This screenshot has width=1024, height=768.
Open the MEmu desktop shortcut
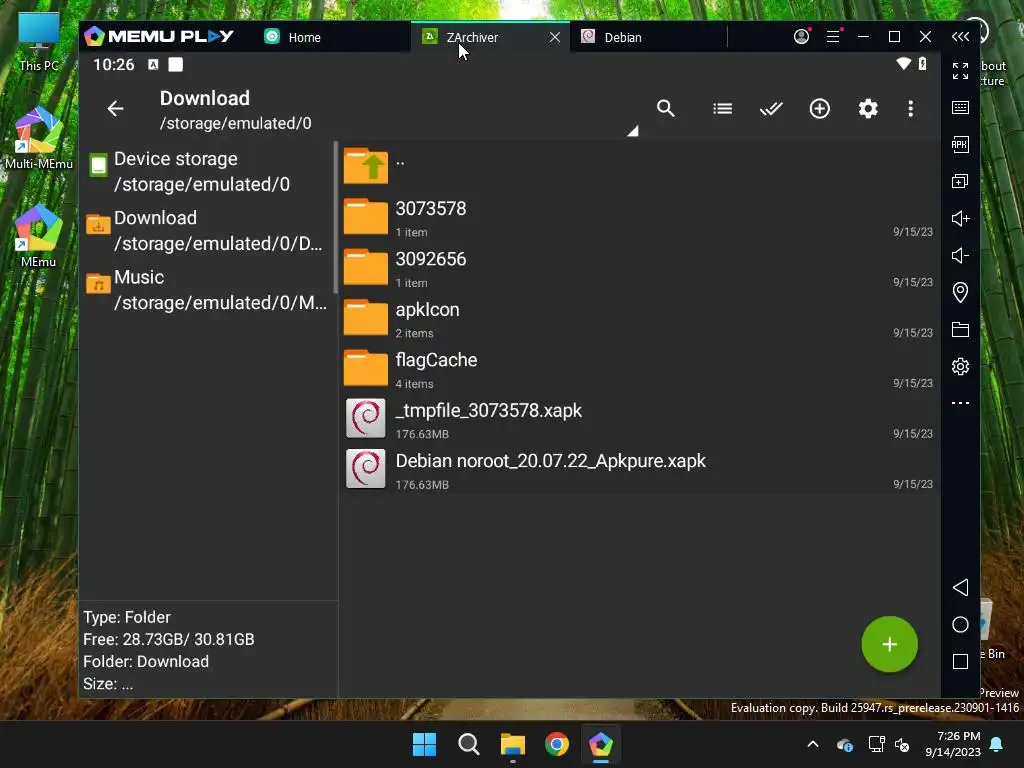(x=39, y=236)
